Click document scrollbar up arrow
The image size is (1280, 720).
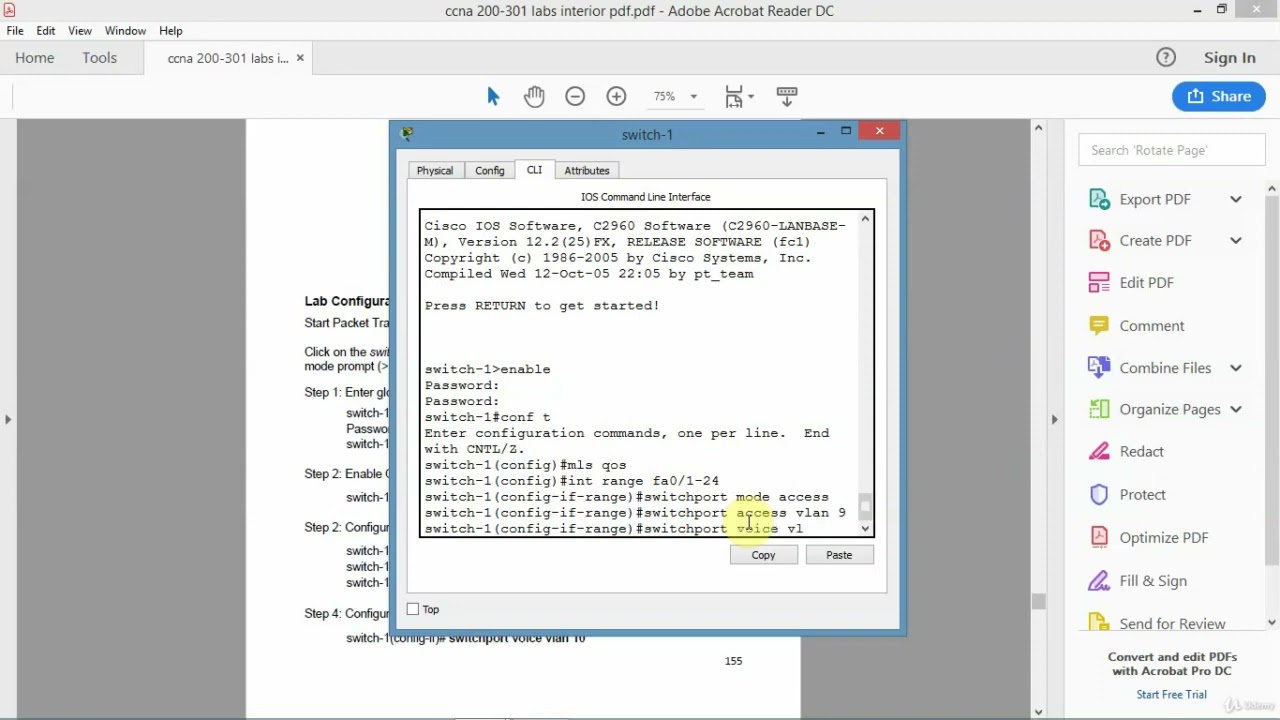(x=1038, y=127)
